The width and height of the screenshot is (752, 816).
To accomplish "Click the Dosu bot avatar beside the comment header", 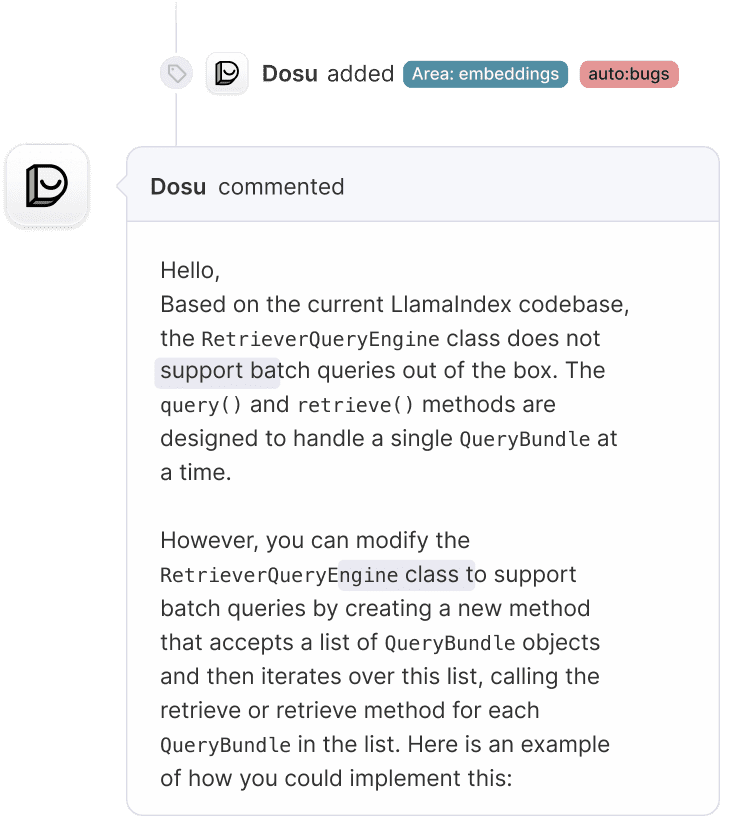I will point(46,185).
